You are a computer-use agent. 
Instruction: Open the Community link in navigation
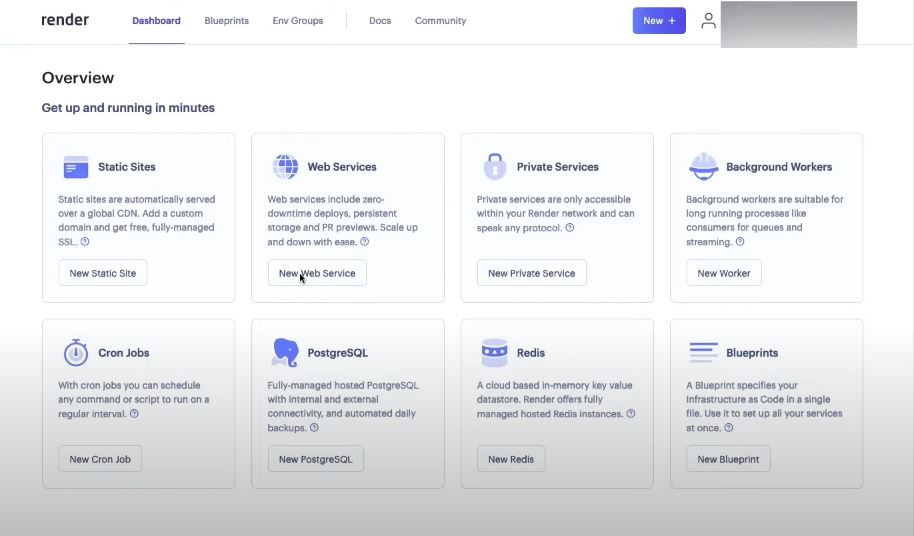tap(441, 21)
